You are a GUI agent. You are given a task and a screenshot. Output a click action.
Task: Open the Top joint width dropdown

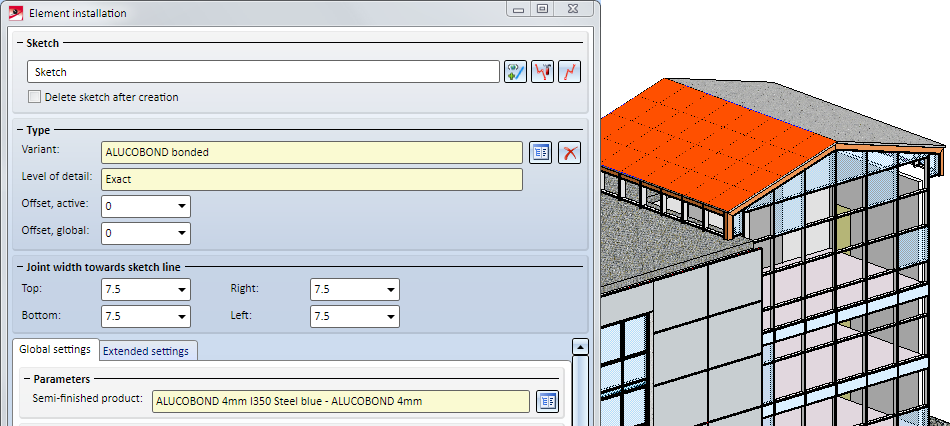pyautogui.click(x=181, y=290)
